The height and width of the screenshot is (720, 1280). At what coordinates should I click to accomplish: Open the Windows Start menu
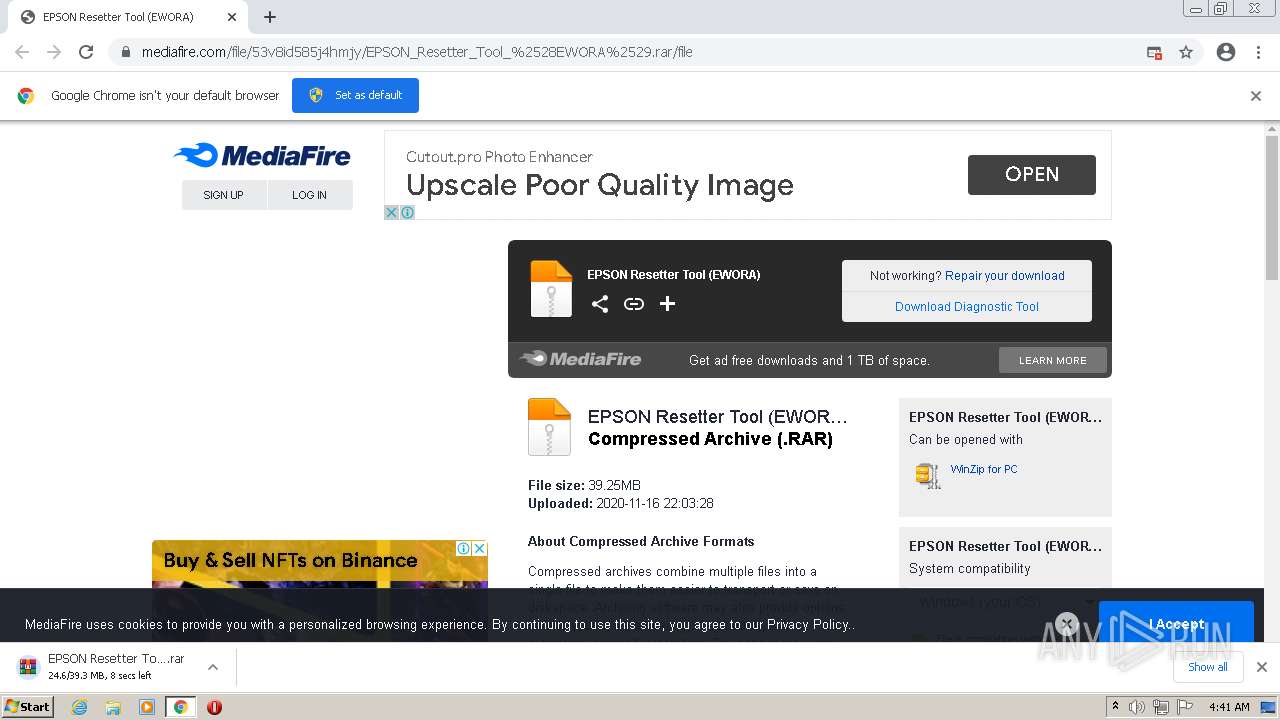(28, 707)
